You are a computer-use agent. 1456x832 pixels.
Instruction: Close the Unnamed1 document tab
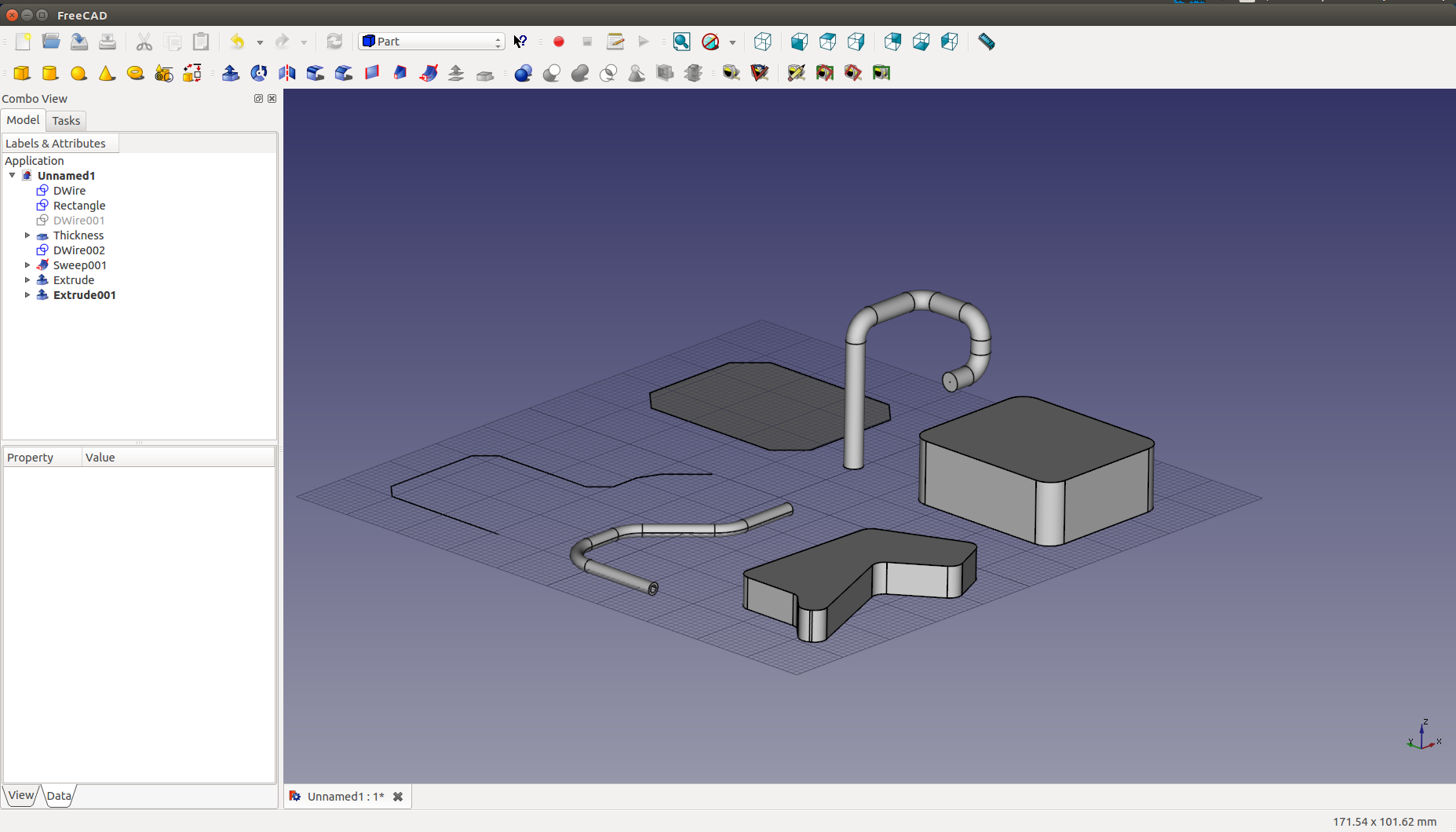pos(398,797)
